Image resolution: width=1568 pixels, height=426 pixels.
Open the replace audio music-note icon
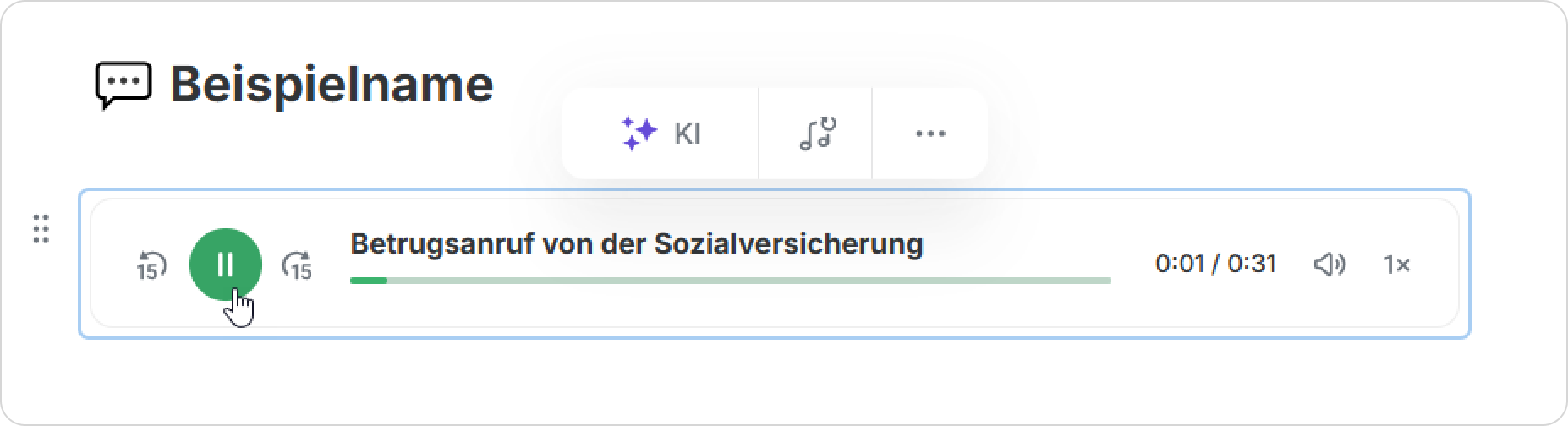tap(816, 134)
